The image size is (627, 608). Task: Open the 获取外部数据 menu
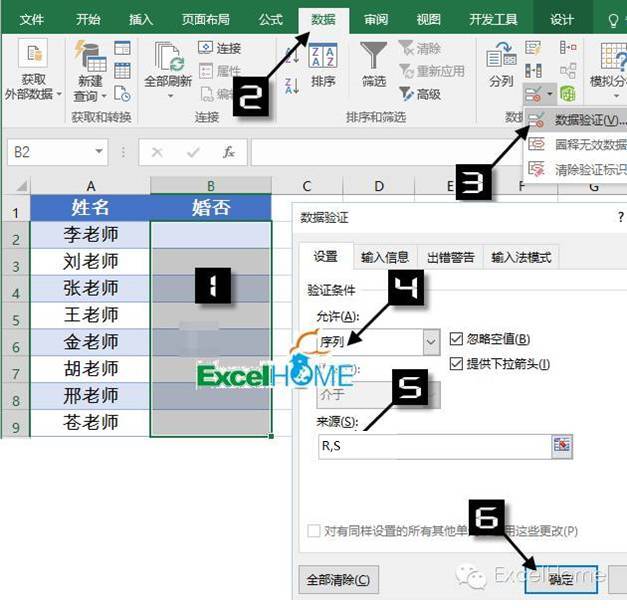pos(33,70)
